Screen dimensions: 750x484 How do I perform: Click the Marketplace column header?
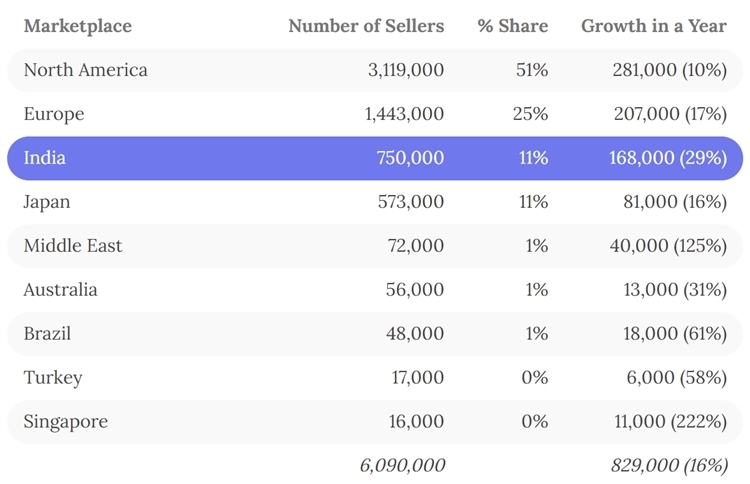[78, 26]
